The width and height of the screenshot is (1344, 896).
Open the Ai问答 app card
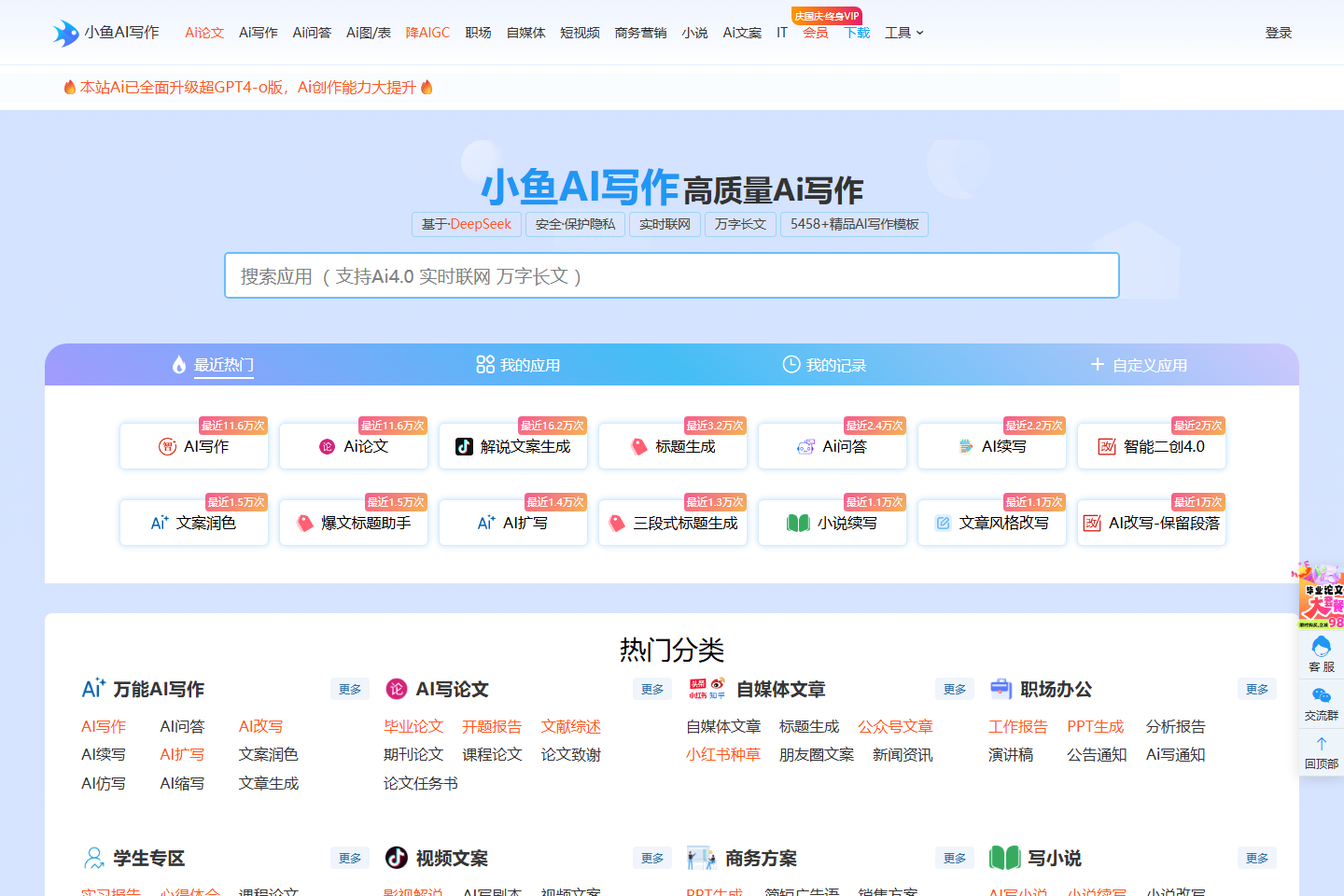coord(833,446)
